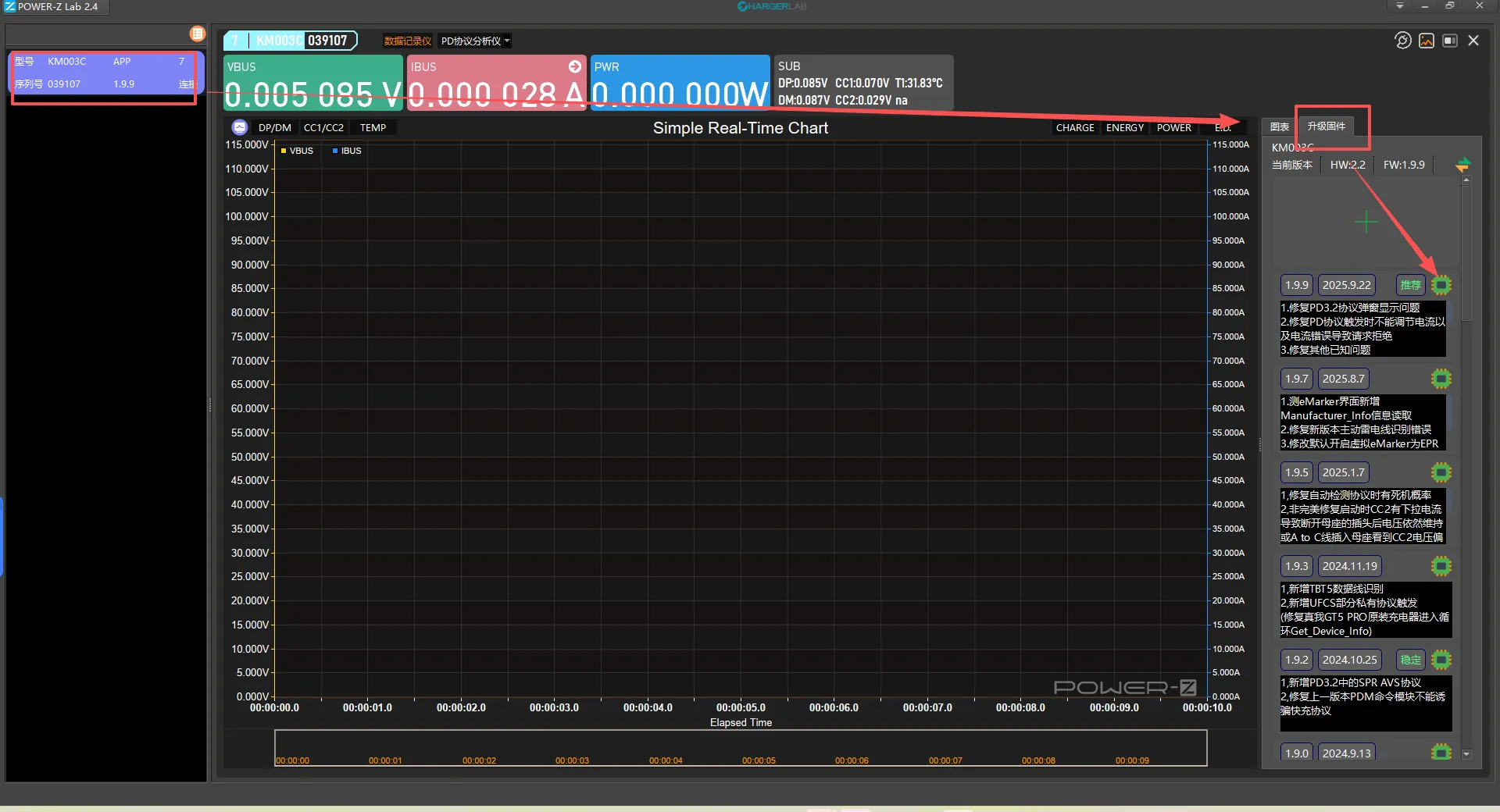The width and height of the screenshot is (1500, 812).
Task: Toggle the DP/DM chart series
Action: pyautogui.click(x=274, y=127)
